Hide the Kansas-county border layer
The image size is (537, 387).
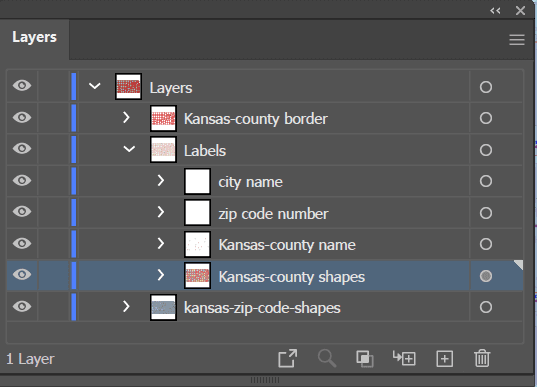point(22,117)
